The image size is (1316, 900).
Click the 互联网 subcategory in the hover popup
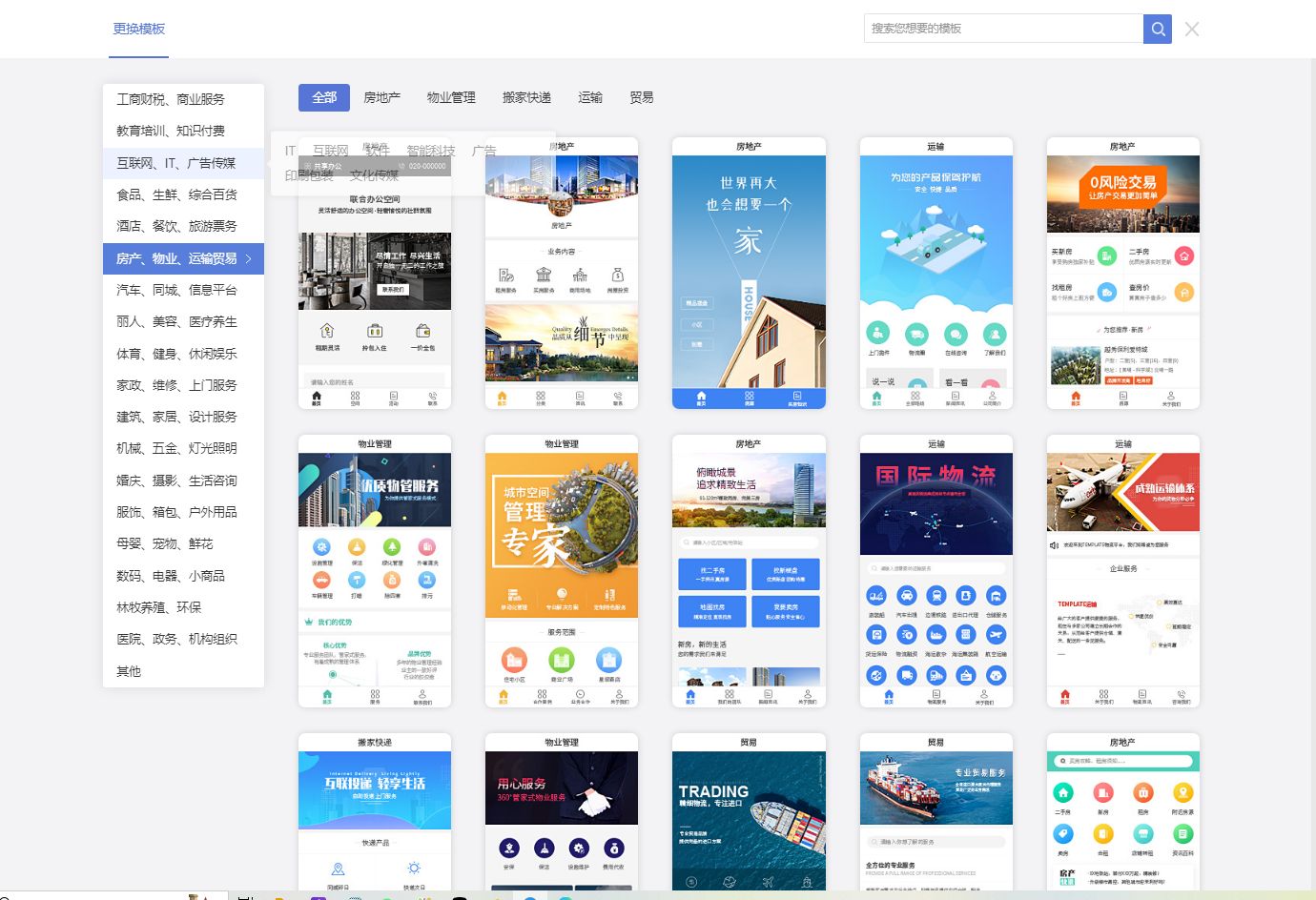(x=331, y=151)
